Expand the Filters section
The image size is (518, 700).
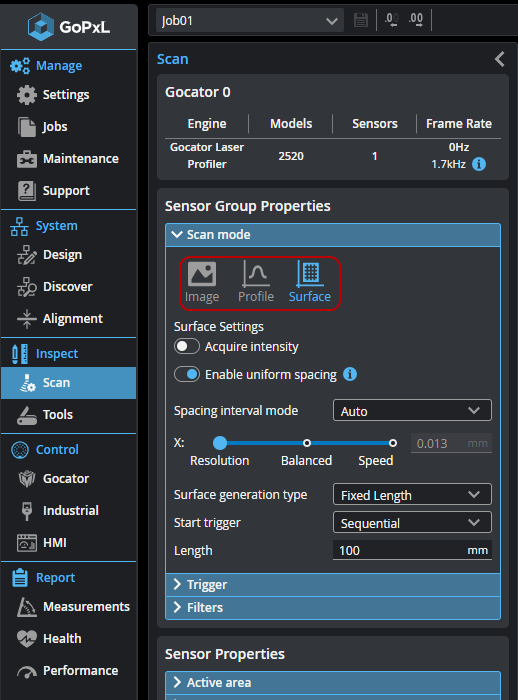(333, 608)
